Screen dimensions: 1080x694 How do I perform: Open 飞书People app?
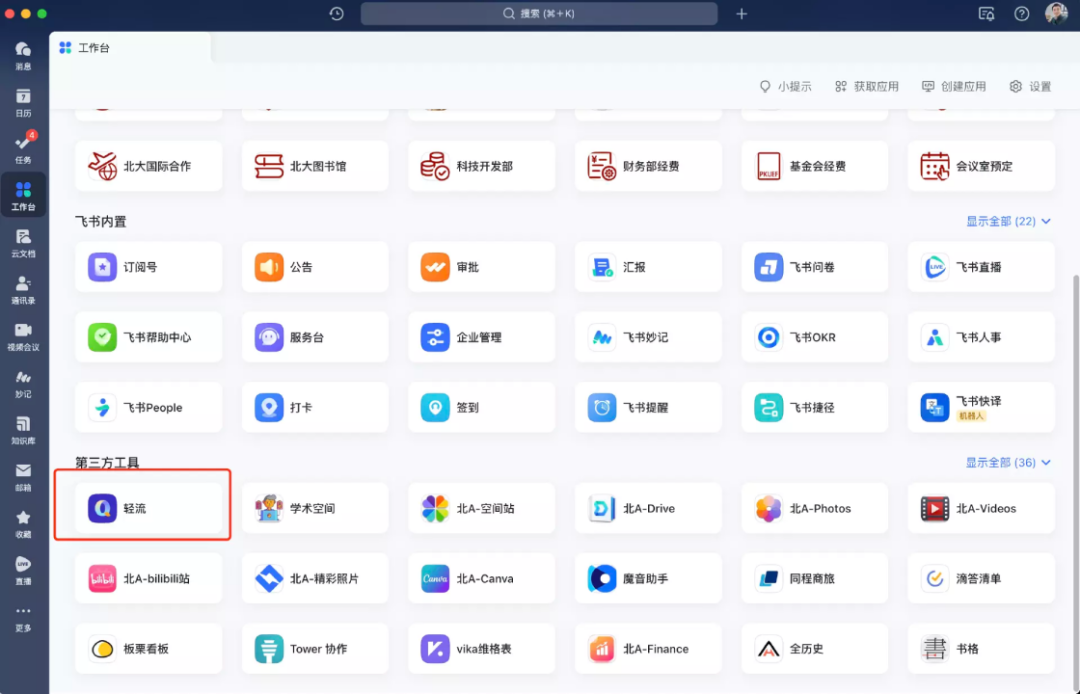point(148,408)
